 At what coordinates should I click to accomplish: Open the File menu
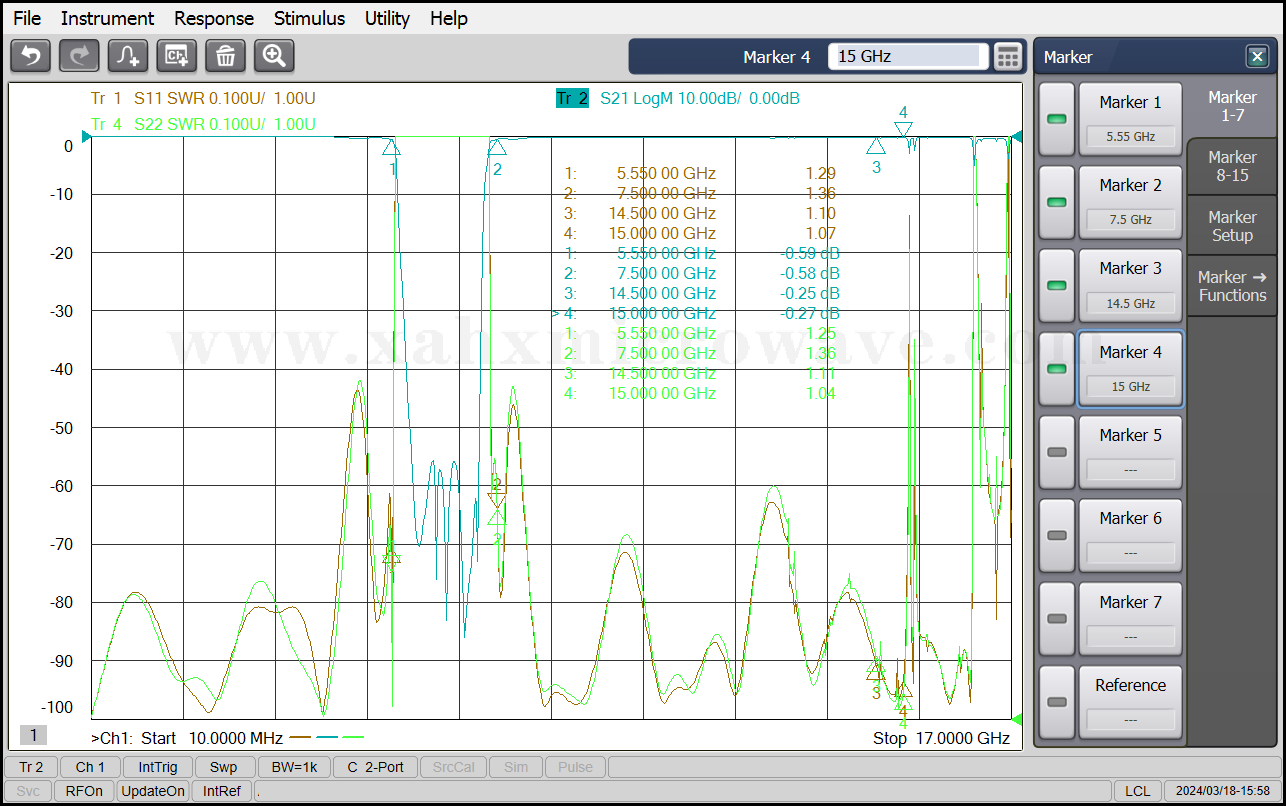point(27,18)
